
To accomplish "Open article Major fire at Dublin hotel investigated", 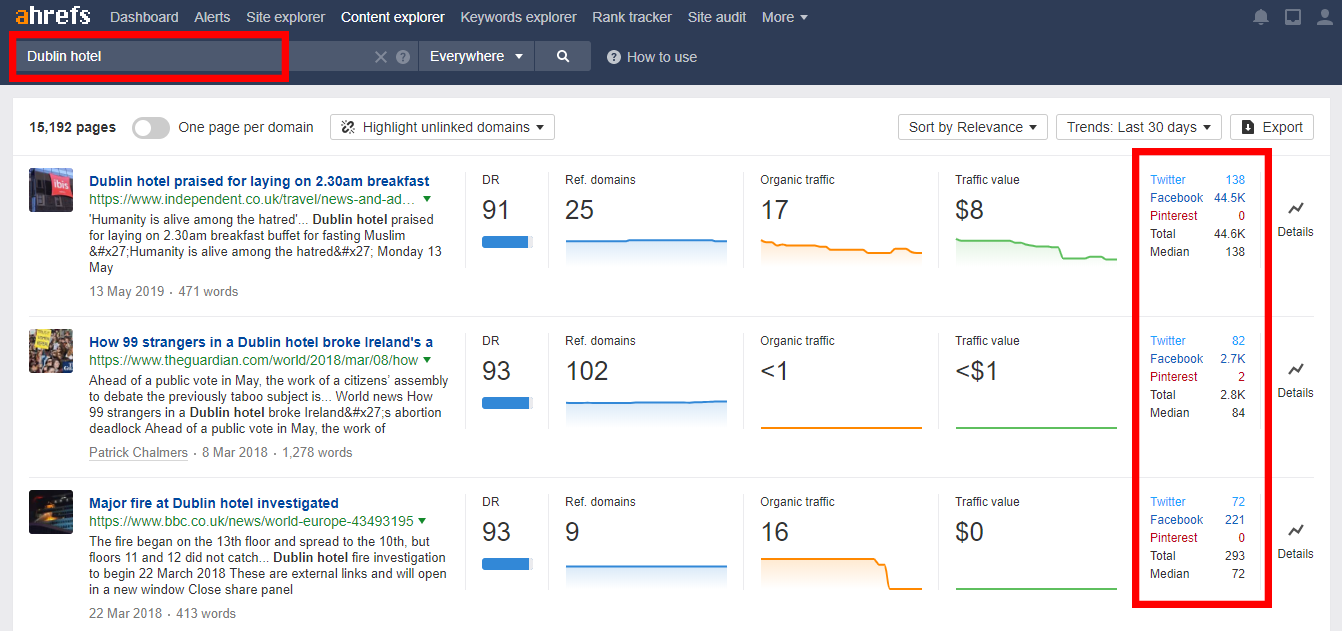I will (x=214, y=503).
